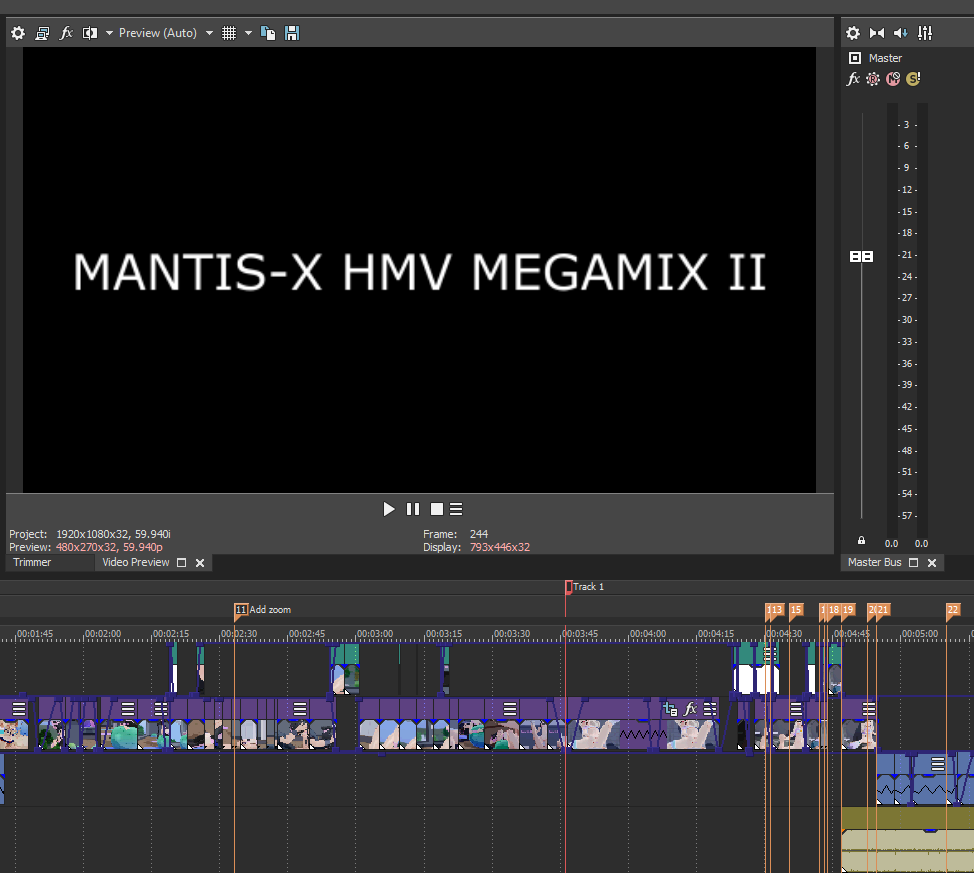Select the Master Bus tab
The height and width of the screenshot is (873, 974).
coord(875,562)
